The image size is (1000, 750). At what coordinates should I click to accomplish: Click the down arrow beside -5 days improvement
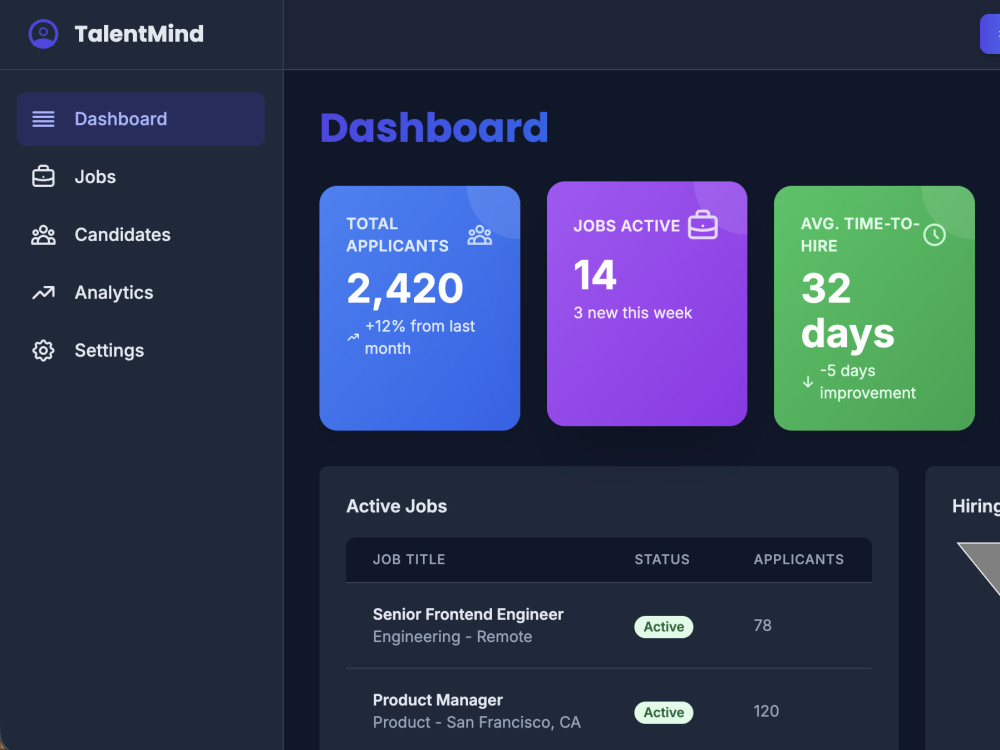[x=807, y=381]
